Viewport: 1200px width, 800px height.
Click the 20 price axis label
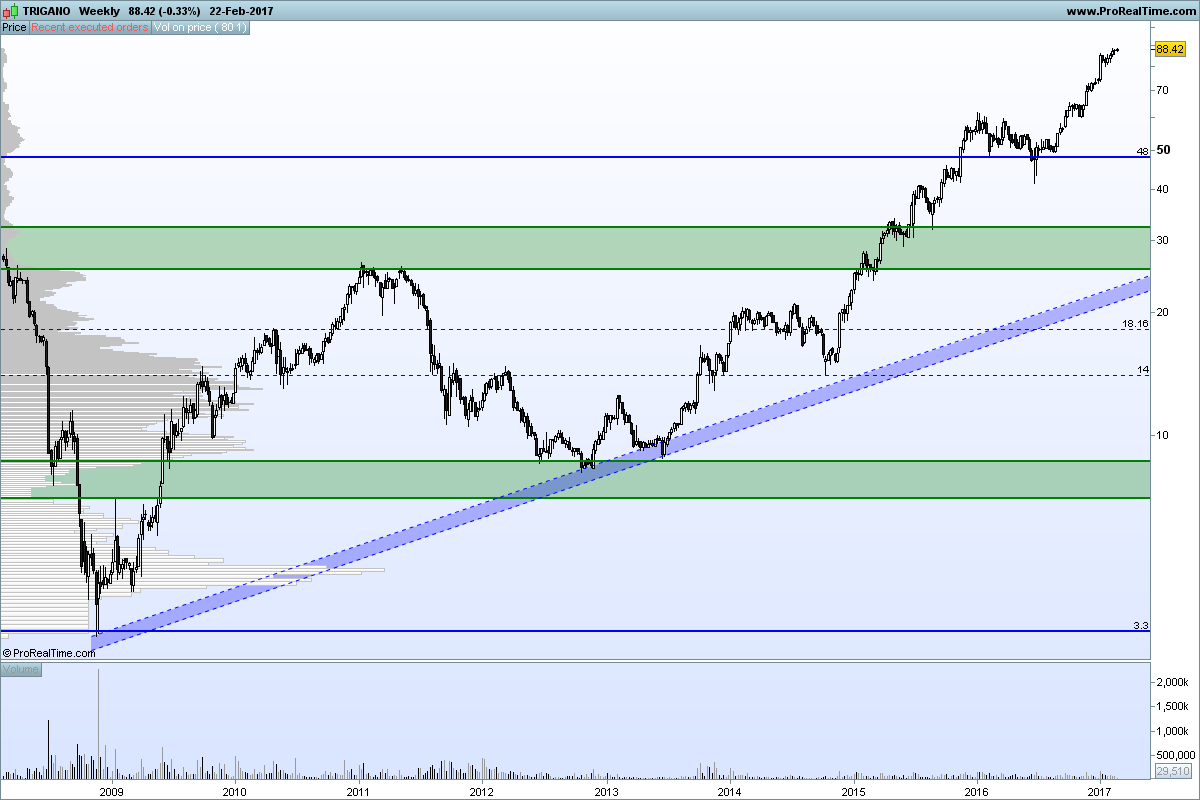(1161, 312)
